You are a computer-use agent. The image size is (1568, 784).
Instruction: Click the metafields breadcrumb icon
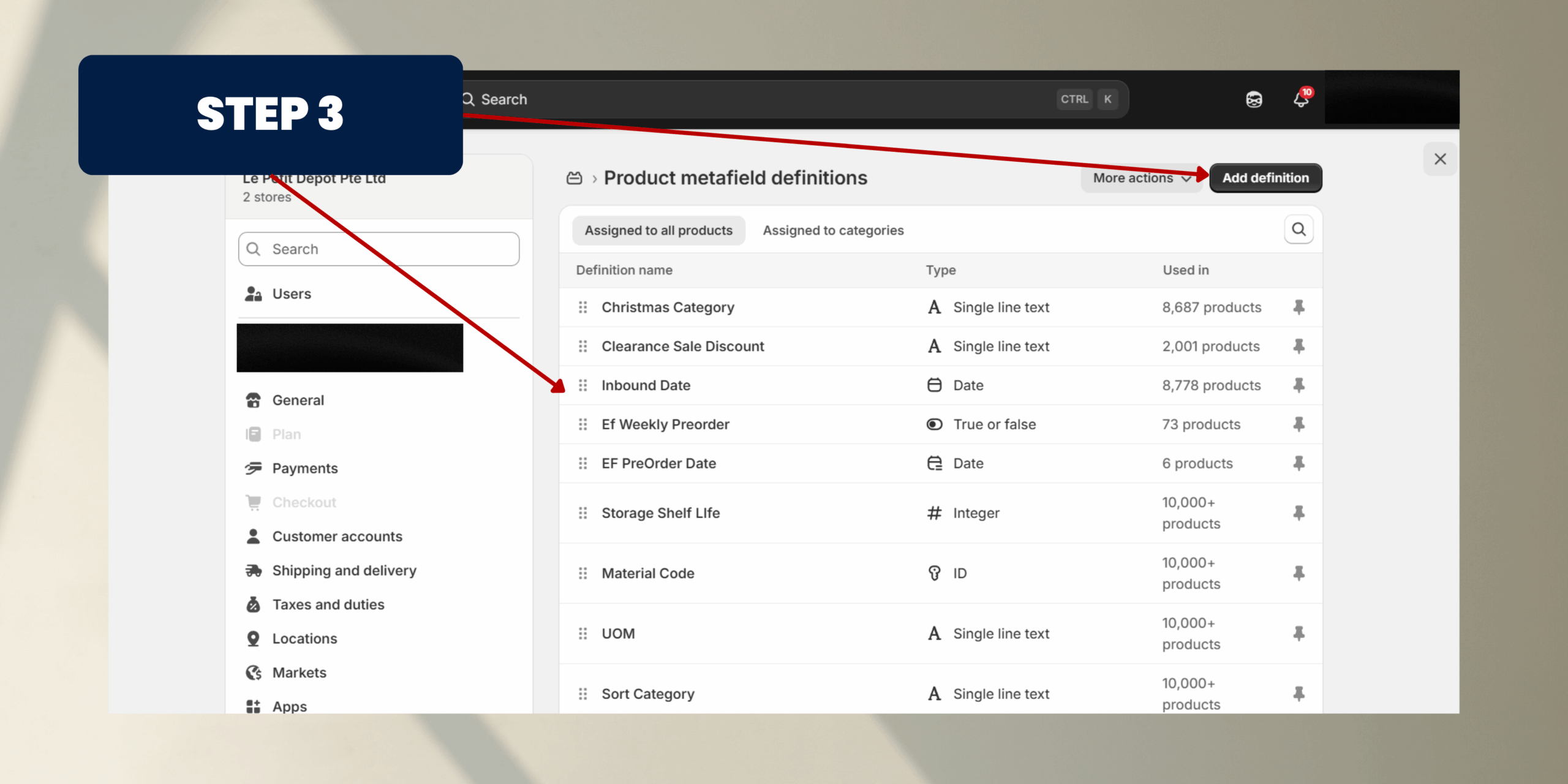574,178
